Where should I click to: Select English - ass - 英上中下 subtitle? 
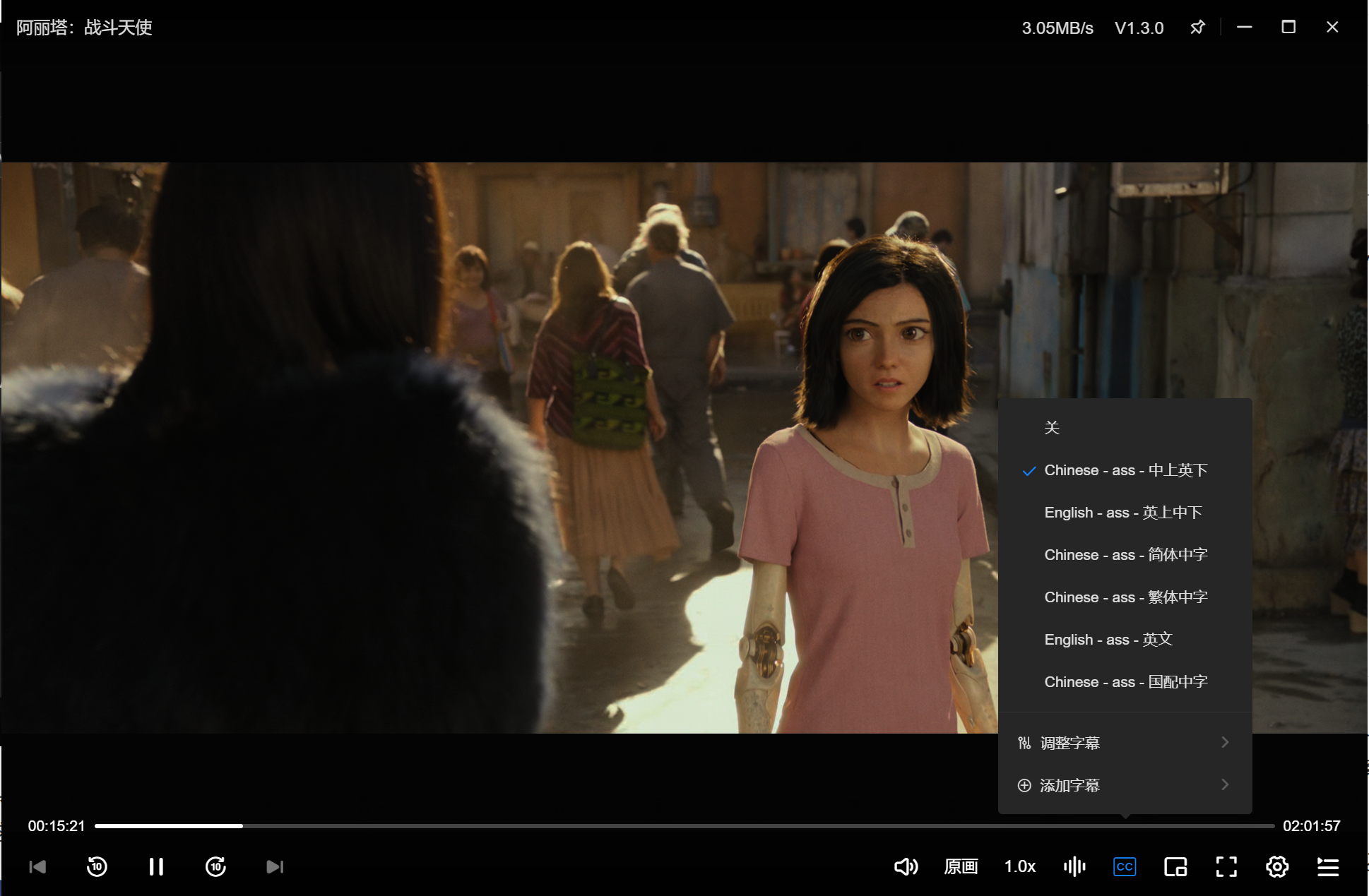1123,513
